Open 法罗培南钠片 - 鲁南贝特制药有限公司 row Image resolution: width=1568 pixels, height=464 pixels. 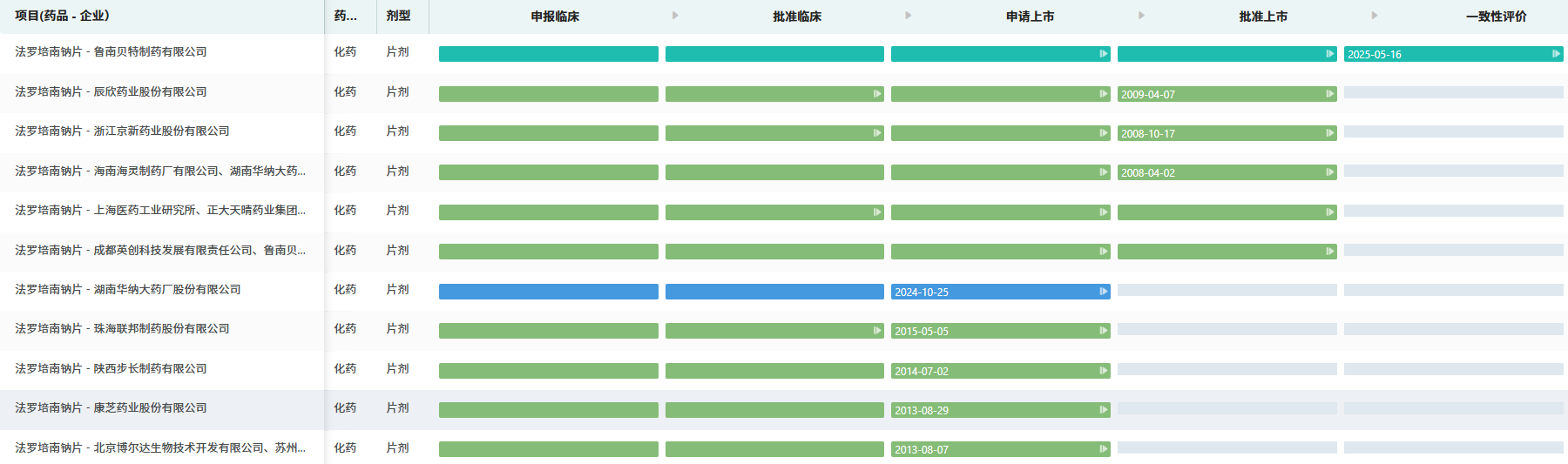(111, 52)
